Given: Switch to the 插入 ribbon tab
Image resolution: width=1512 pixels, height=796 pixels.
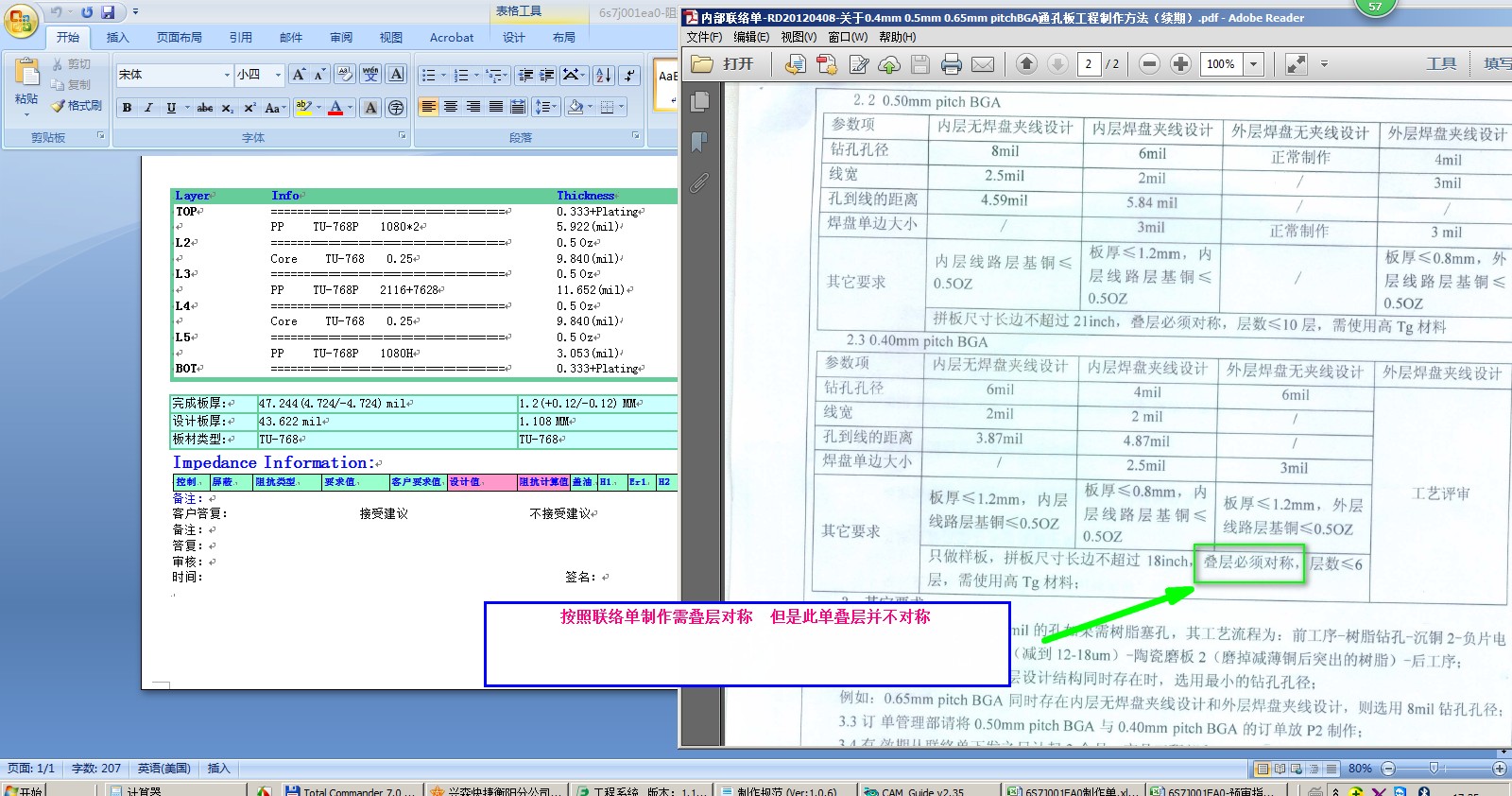Looking at the screenshot, I should [117, 38].
